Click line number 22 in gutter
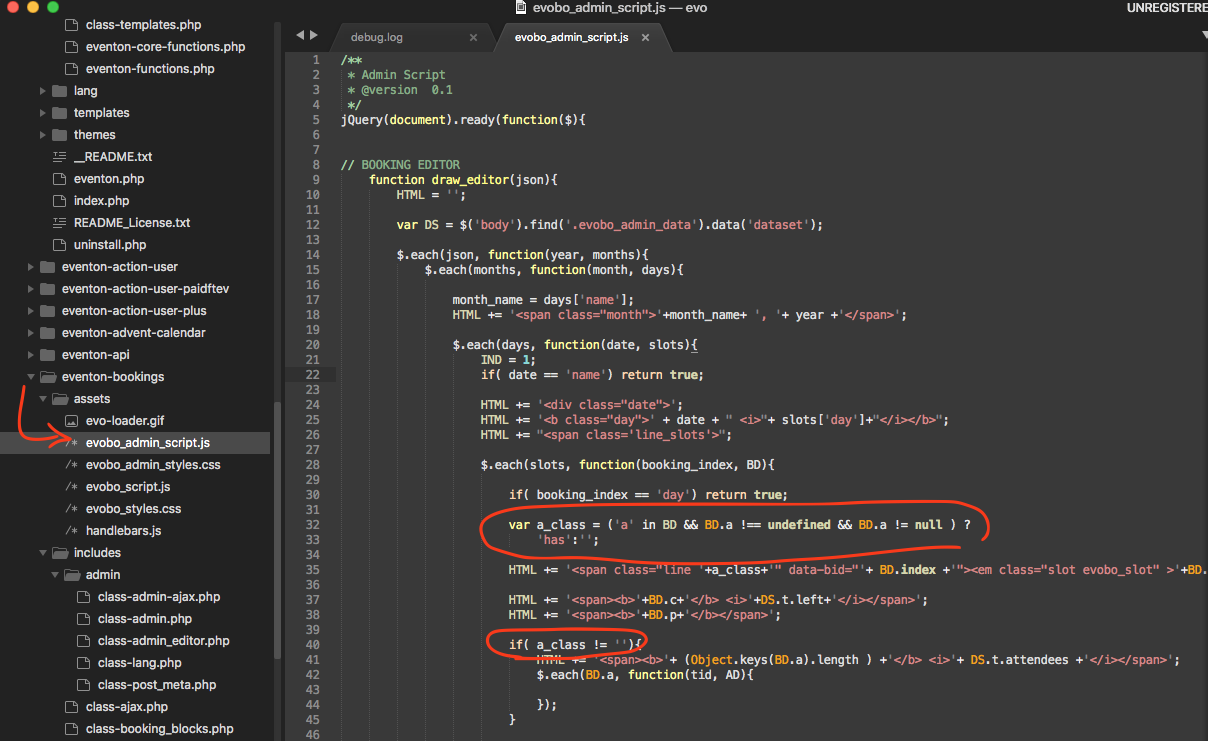This screenshot has width=1208, height=741. pos(312,375)
